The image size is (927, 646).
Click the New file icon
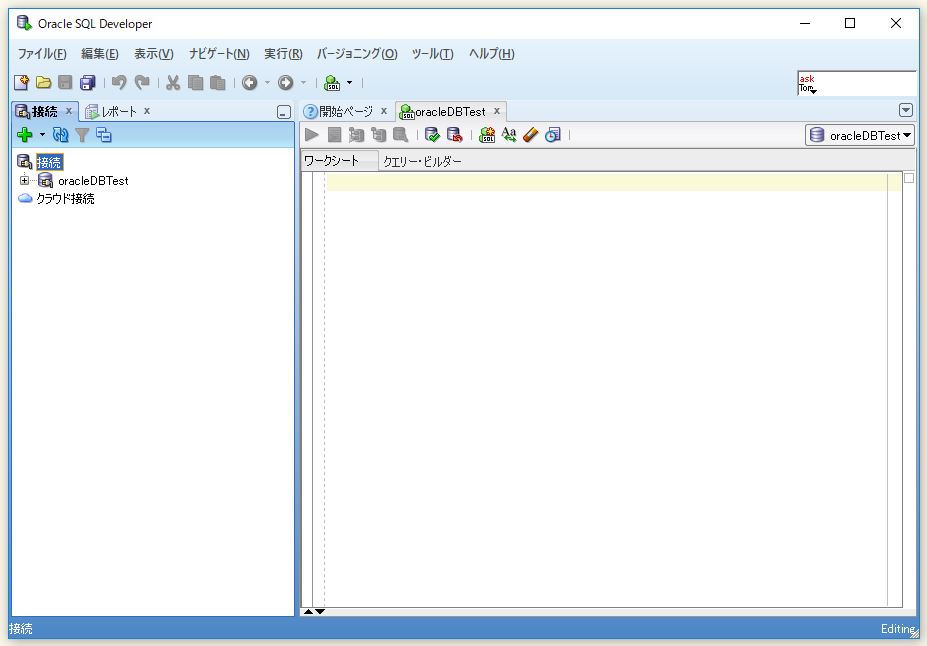pyautogui.click(x=21, y=83)
